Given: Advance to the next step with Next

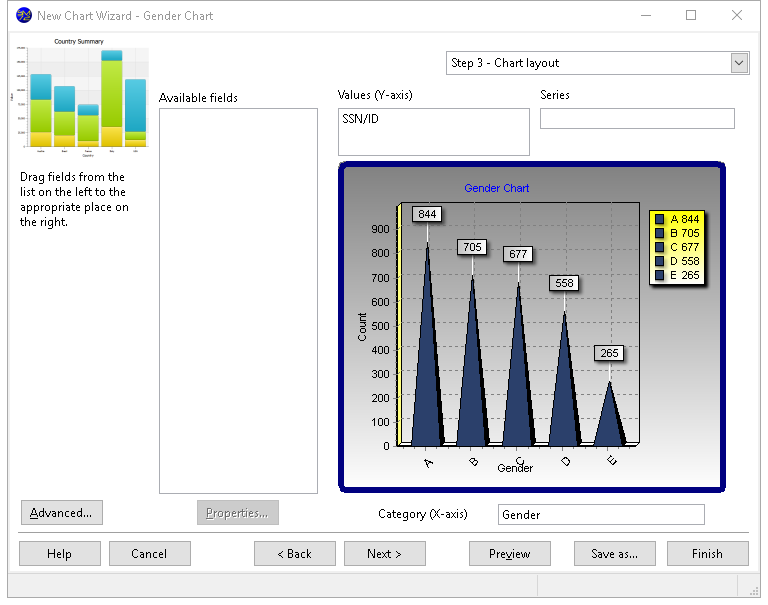Looking at the screenshot, I should tap(384, 554).
